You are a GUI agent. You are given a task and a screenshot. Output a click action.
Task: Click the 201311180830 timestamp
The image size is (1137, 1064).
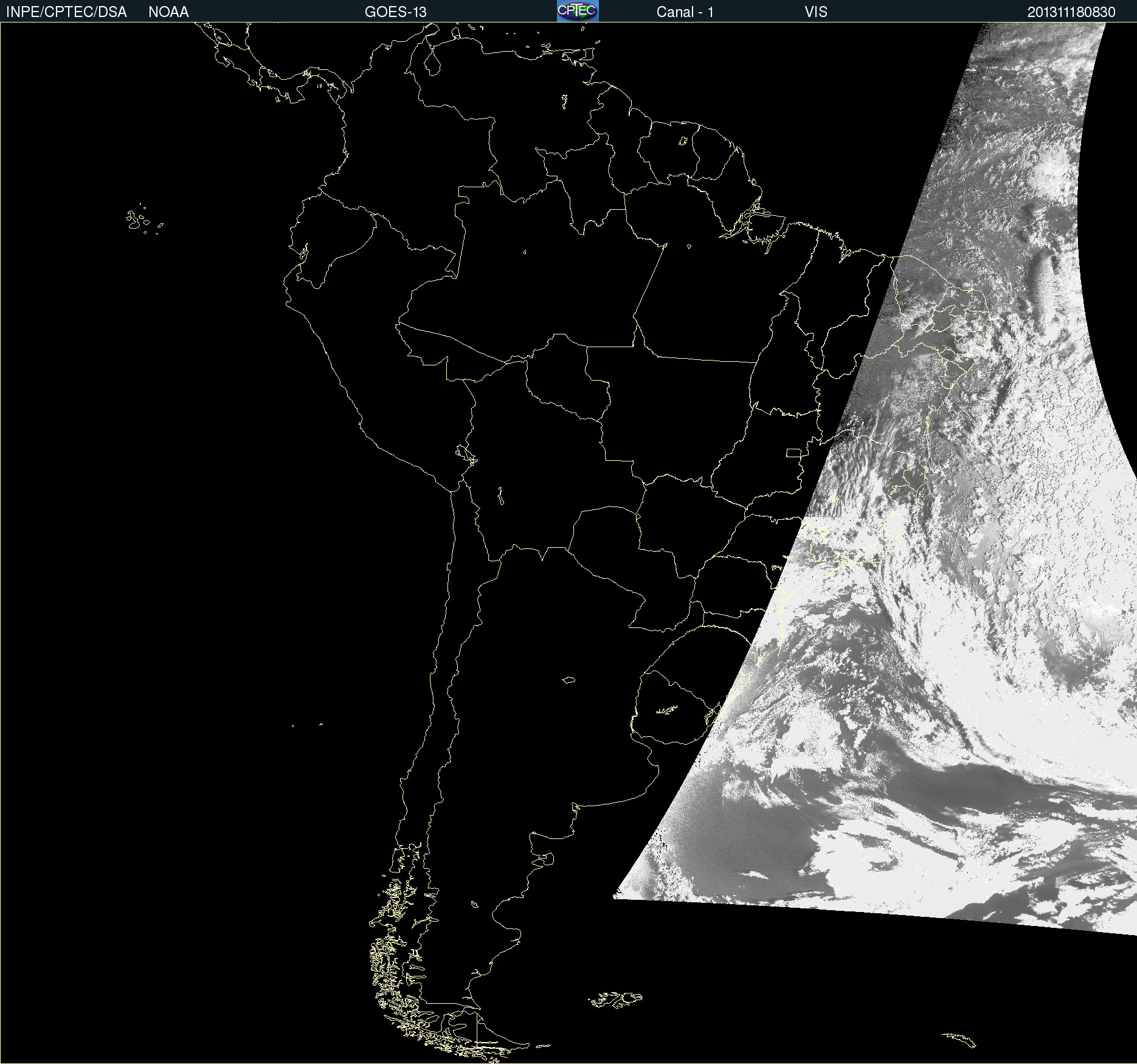[1071, 12]
